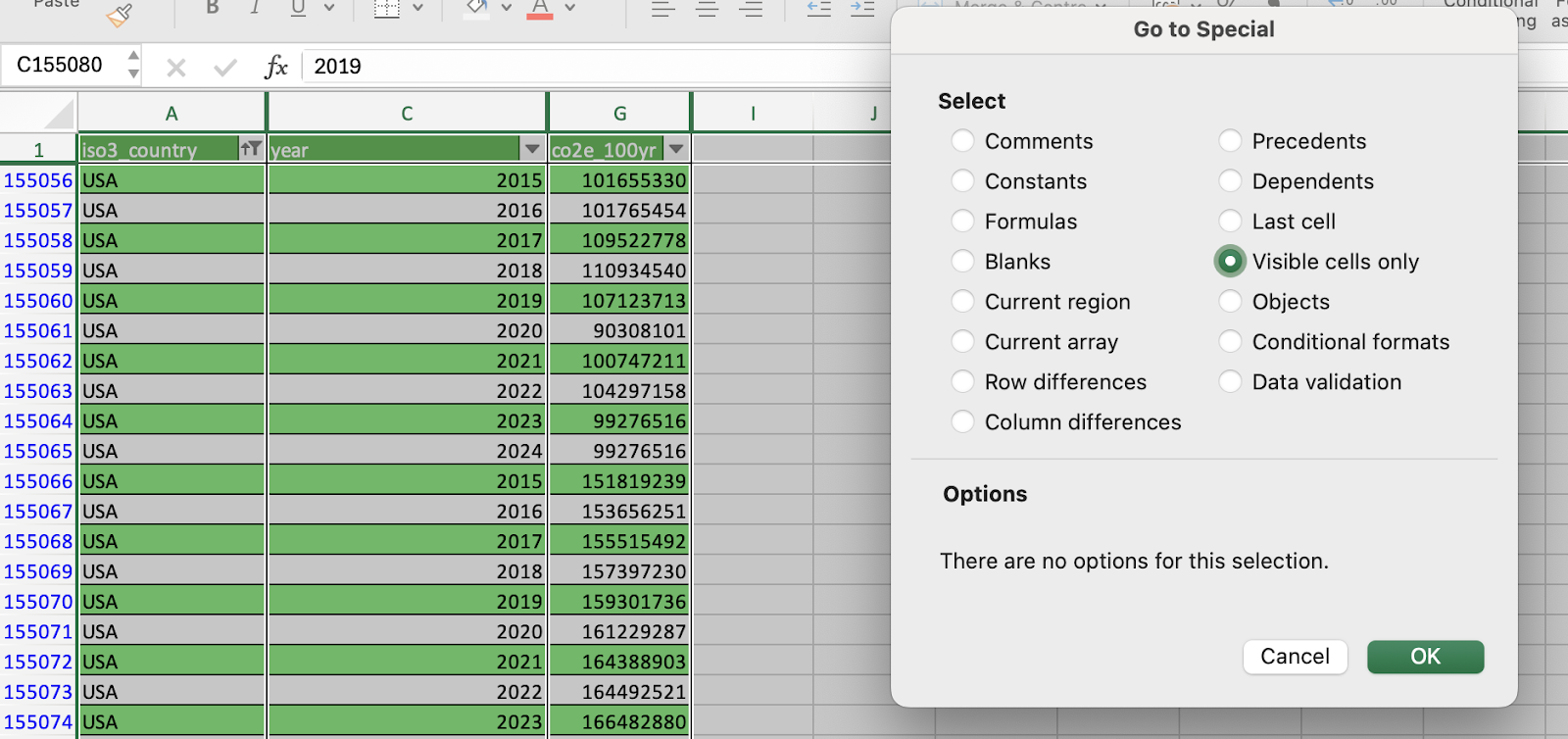Open the year column filter dropdown
This screenshot has width=1568, height=739.
pos(532,149)
